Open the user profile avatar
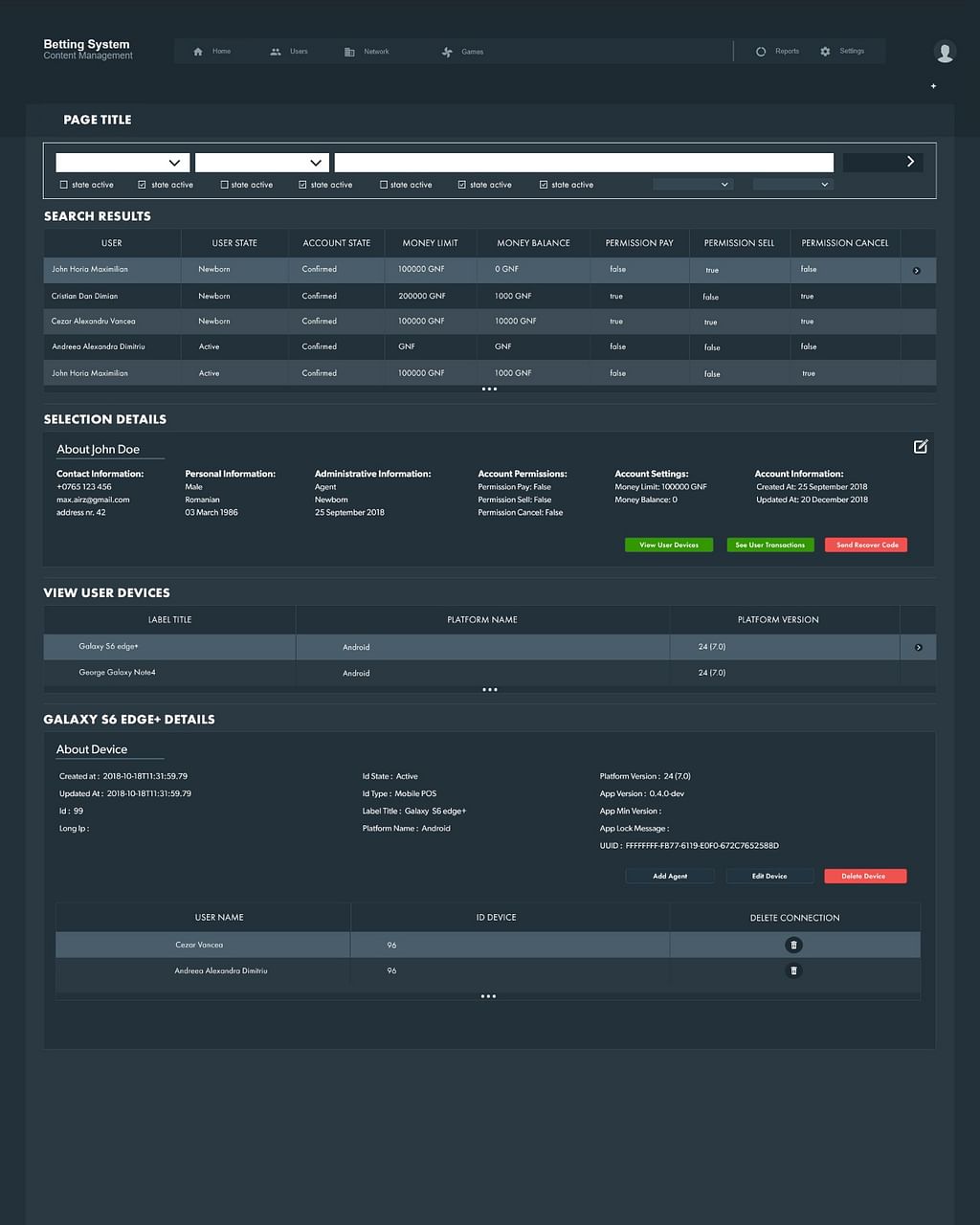Viewport: 980px width, 1225px height. tap(945, 53)
